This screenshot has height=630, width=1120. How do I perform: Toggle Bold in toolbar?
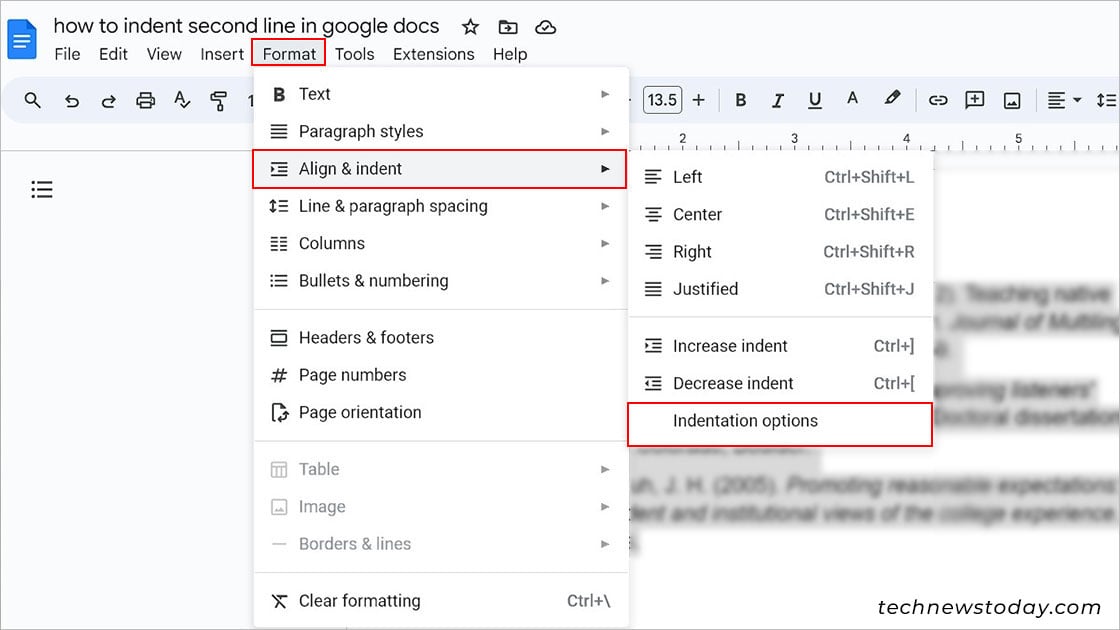tap(741, 100)
